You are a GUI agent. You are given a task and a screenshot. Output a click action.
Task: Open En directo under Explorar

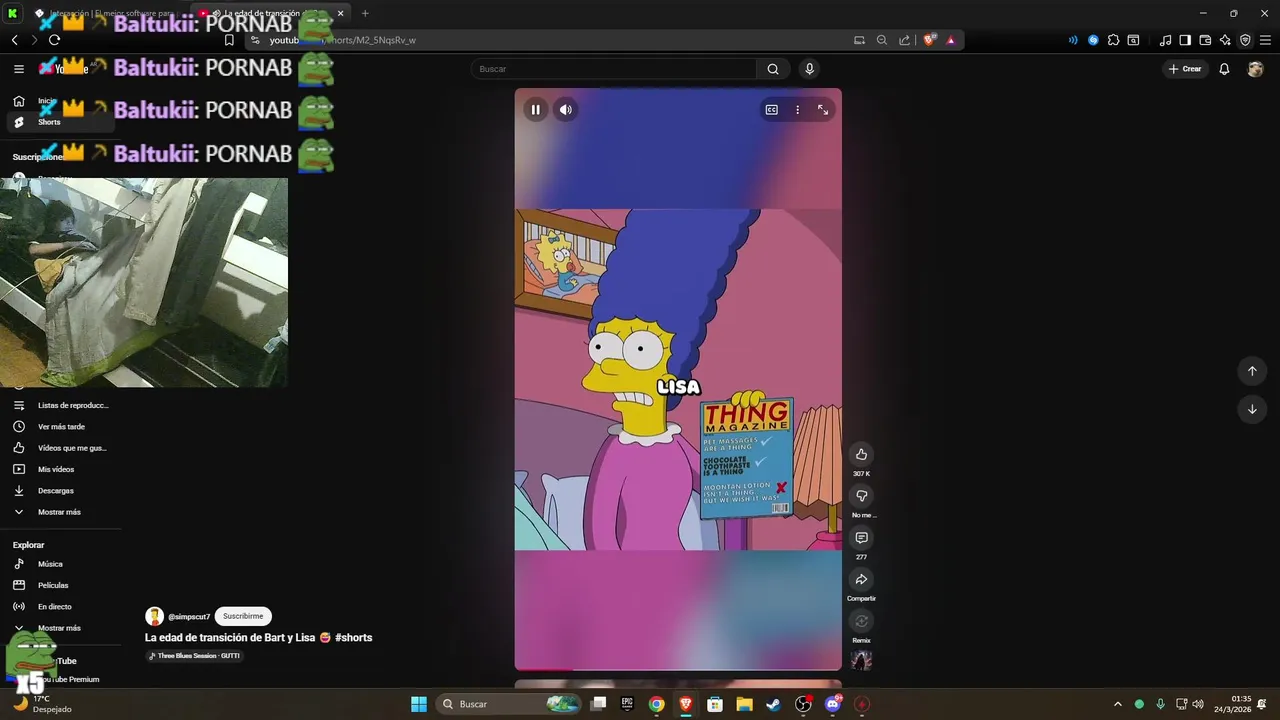pyautogui.click(x=62, y=607)
